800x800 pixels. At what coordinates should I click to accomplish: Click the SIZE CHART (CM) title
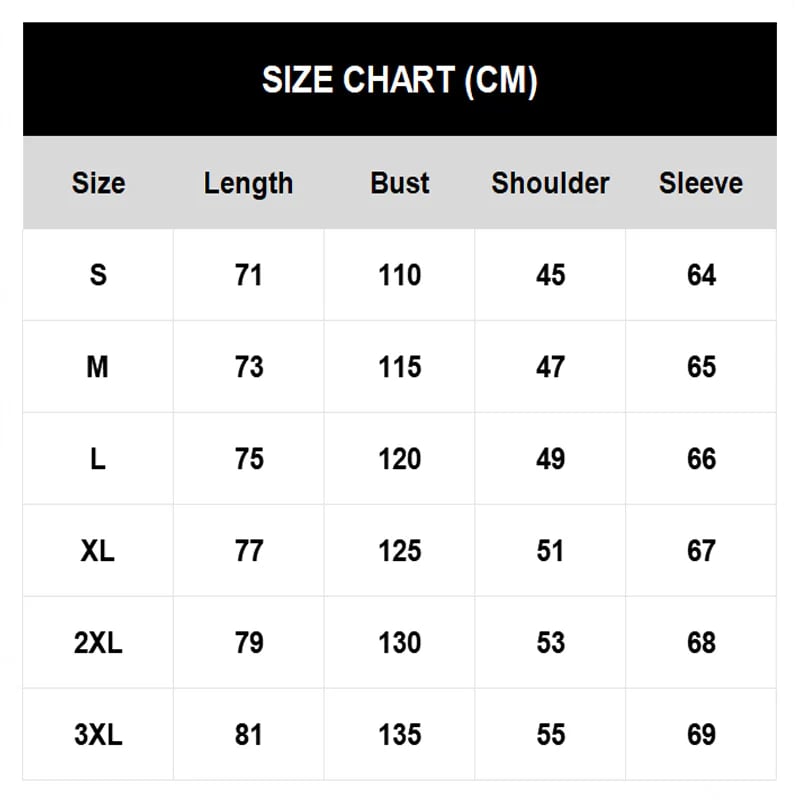tap(399, 80)
